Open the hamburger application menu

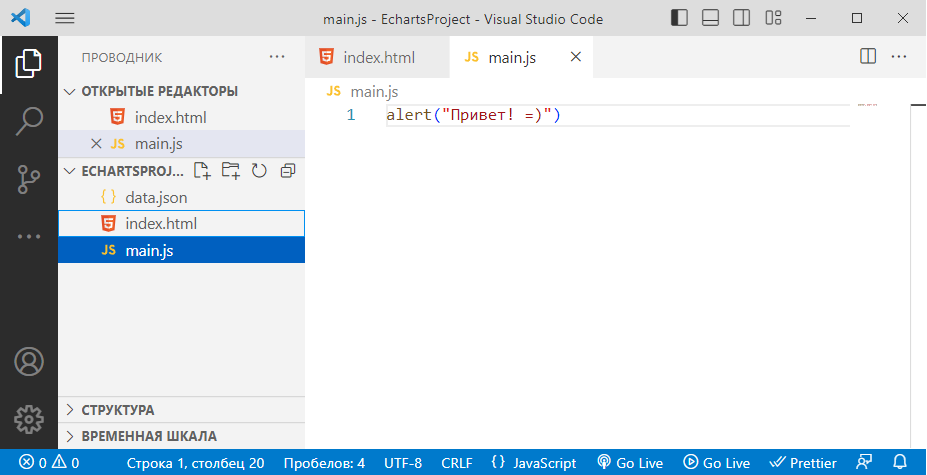pos(65,18)
